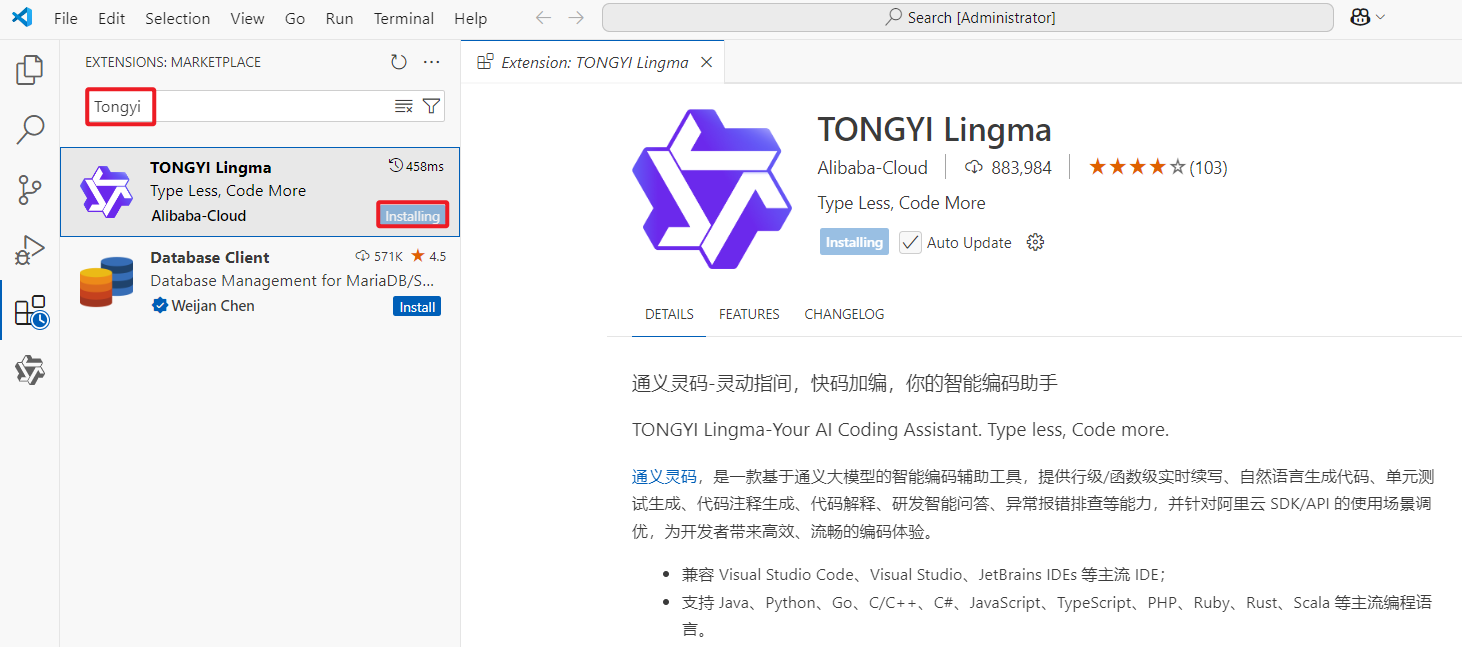Select the Extension: TONGYI Lingma tab

tap(594, 62)
